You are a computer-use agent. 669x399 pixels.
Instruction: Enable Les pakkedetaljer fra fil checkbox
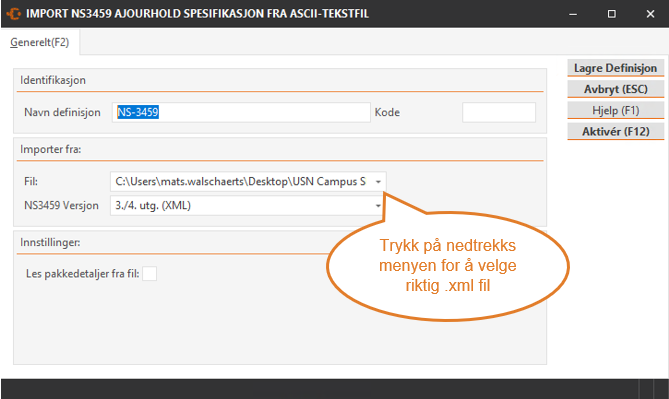click(149, 274)
